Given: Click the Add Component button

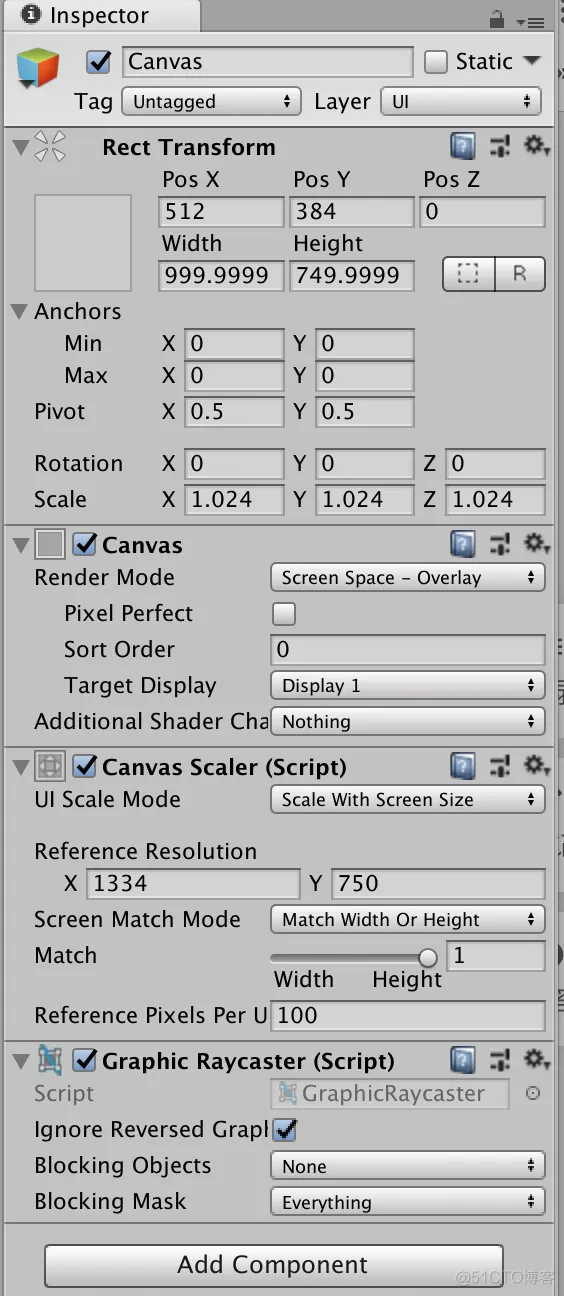Looking at the screenshot, I should click(273, 1265).
